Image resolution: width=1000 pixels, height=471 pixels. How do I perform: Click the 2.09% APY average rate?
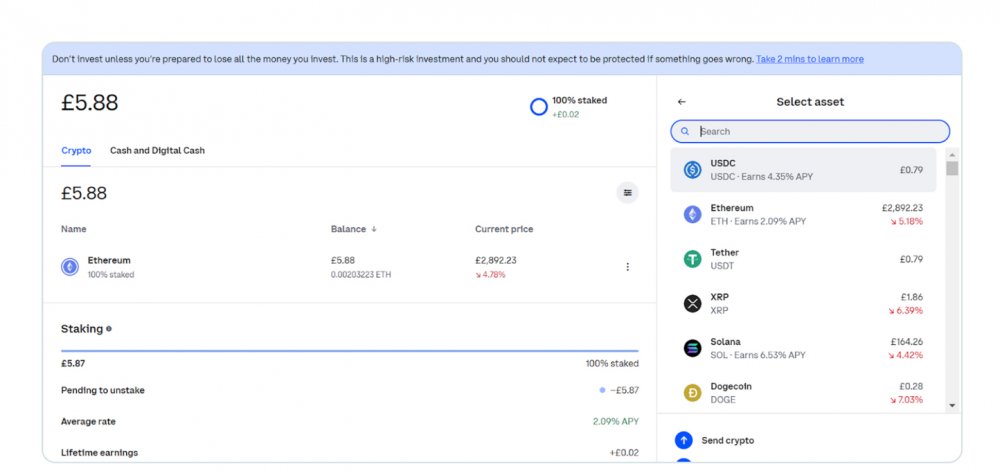tap(615, 421)
